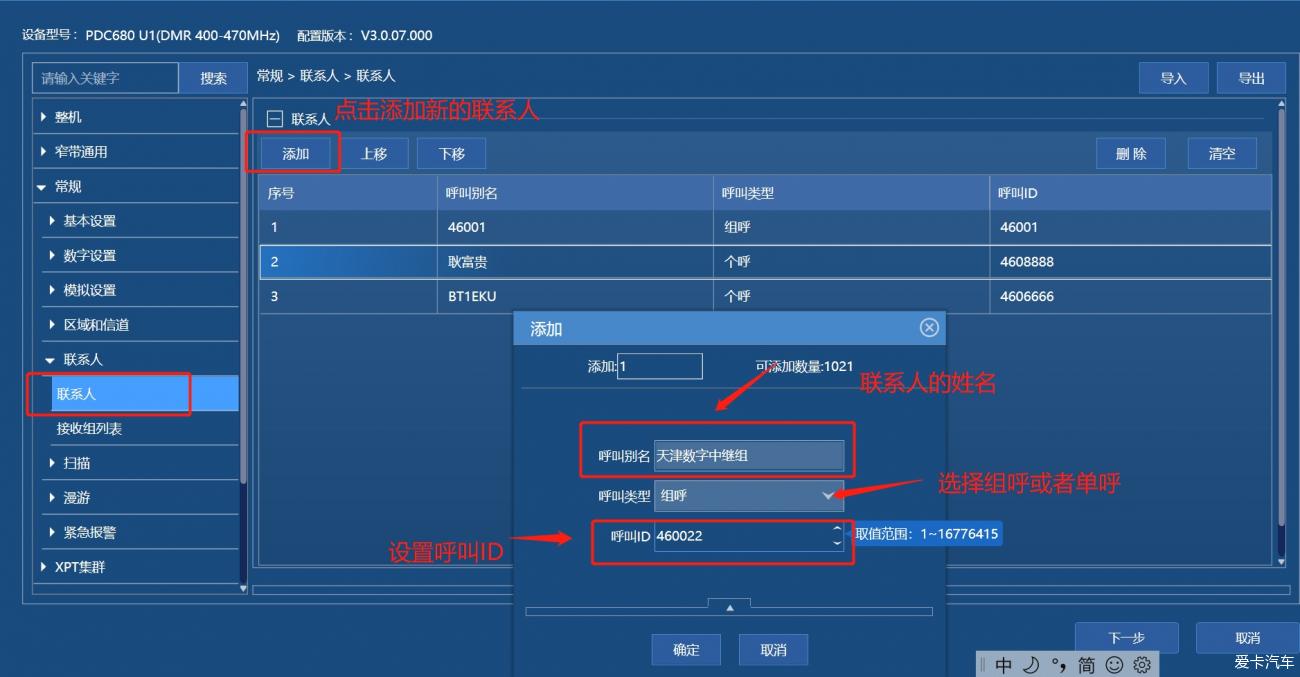Click the up-arrow collapse handle in dialog
Image resolution: width=1300 pixels, height=677 pixels.
[729, 607]
